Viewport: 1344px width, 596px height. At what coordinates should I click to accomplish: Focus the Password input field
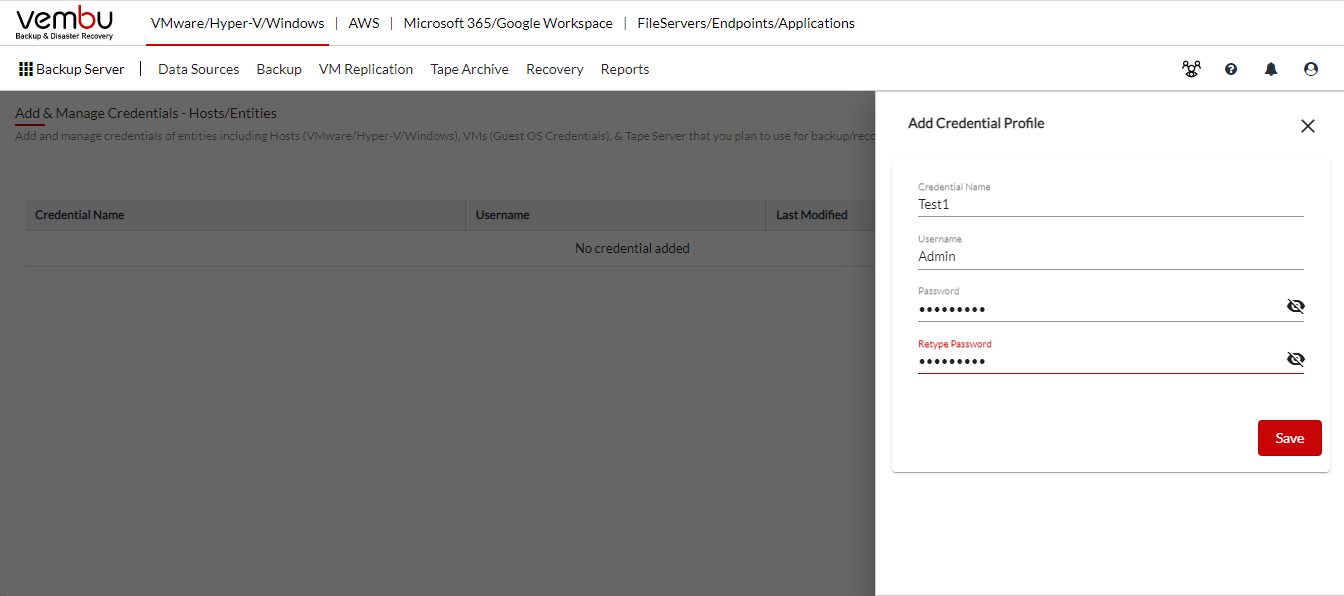[x=1100, y=308]
